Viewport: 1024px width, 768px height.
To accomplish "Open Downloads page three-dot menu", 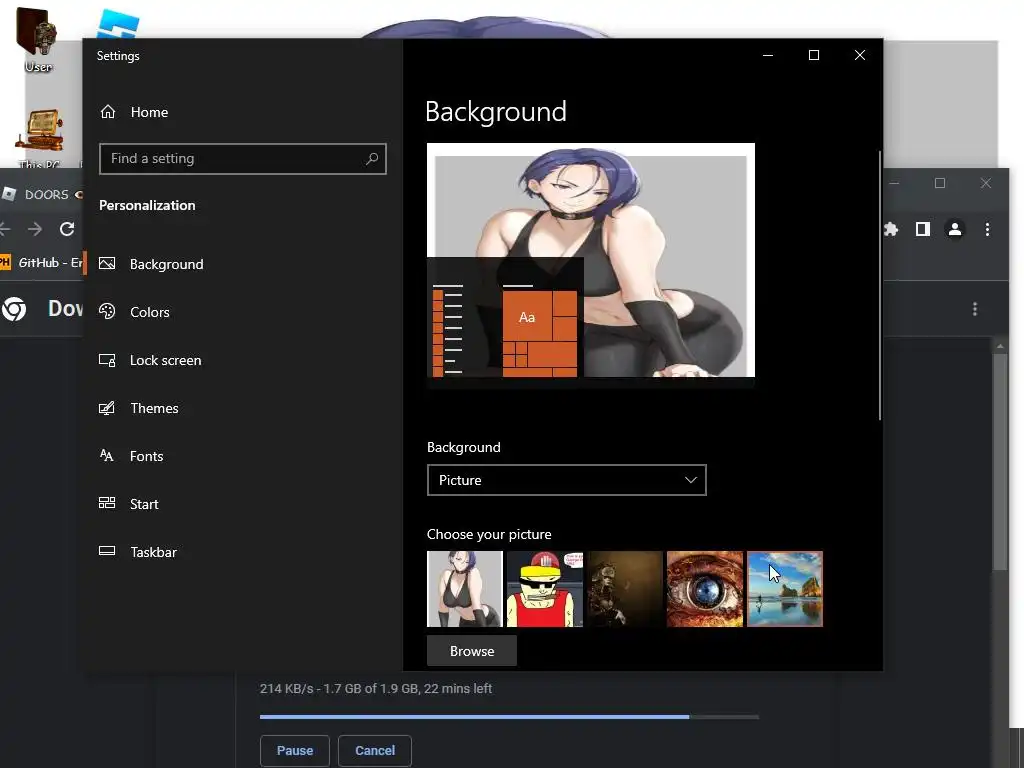I will click(x=975, y=309).
